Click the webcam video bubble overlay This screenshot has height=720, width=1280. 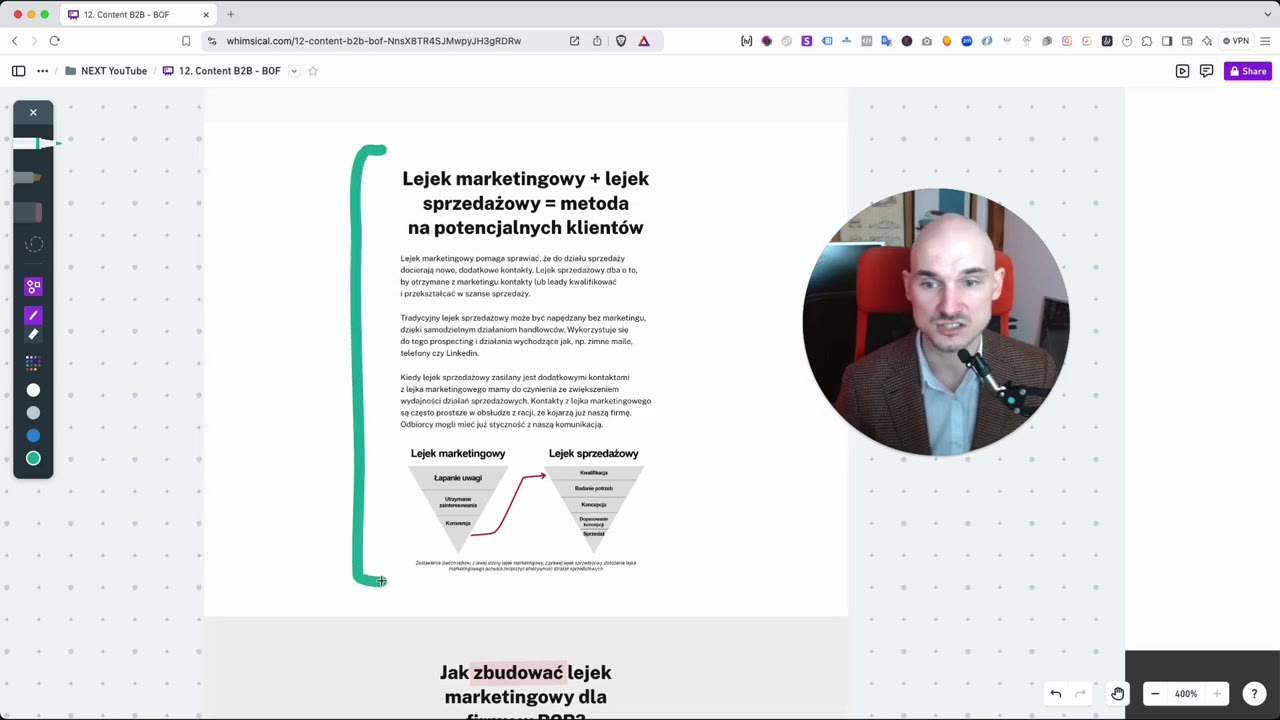pyautogui.click(x=936, y=322)
